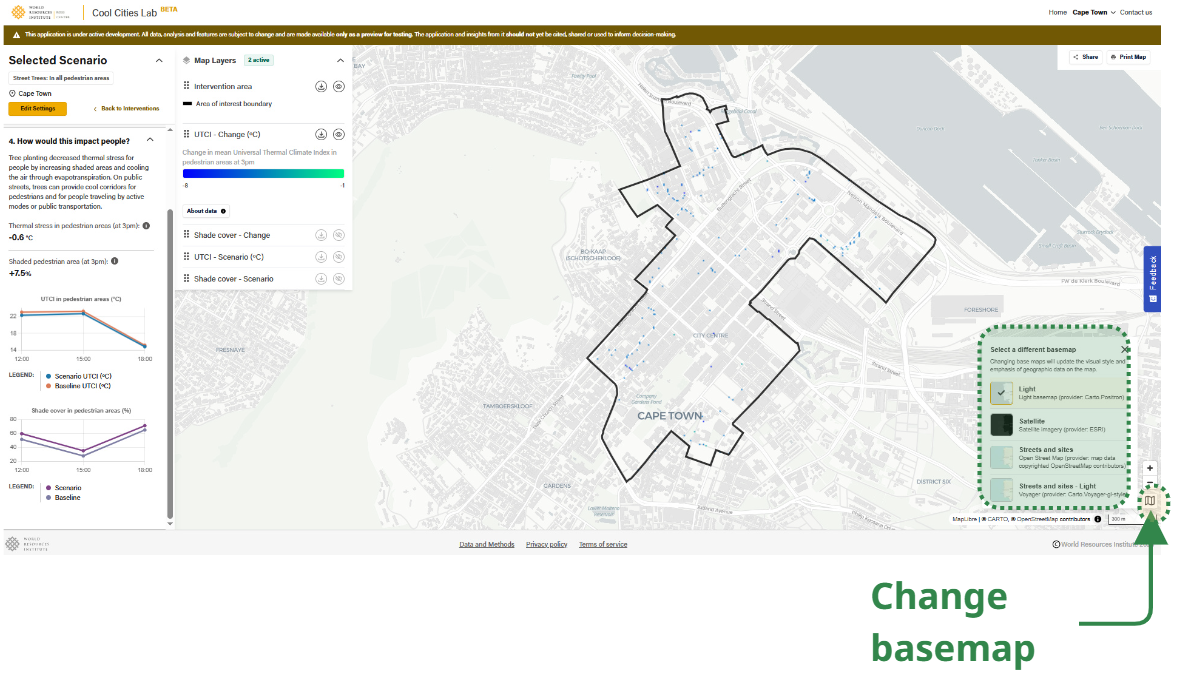This screenshot has height=680, width=1189.
Task: Open the Cape Town city dropdown
Action: [1094, 12]
